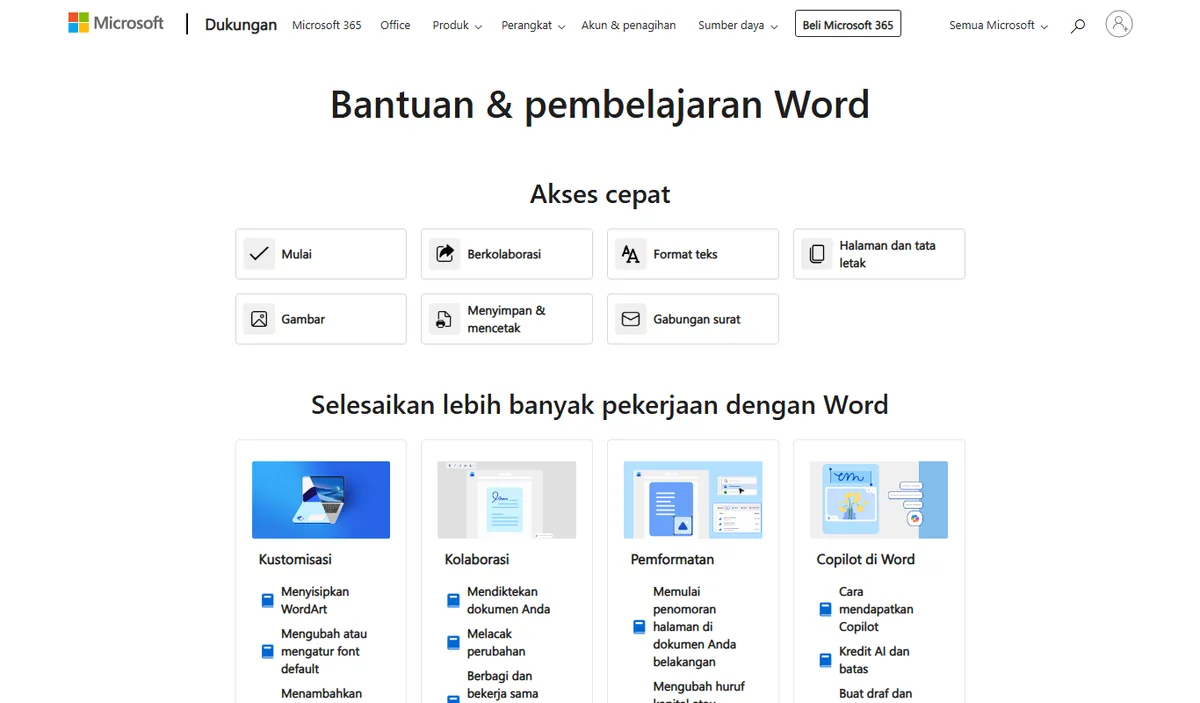Click book icon next to Mendiktekan dokumen Anda
Image resolution: width=1200 pixels, height=703 pixels.
[x=453, y=601]
